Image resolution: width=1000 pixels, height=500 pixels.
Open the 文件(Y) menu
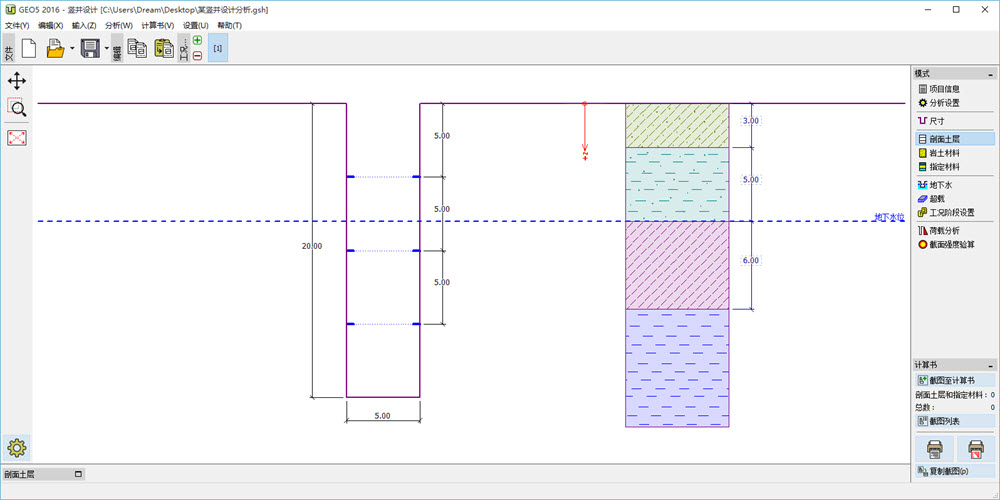pos(17,26)
